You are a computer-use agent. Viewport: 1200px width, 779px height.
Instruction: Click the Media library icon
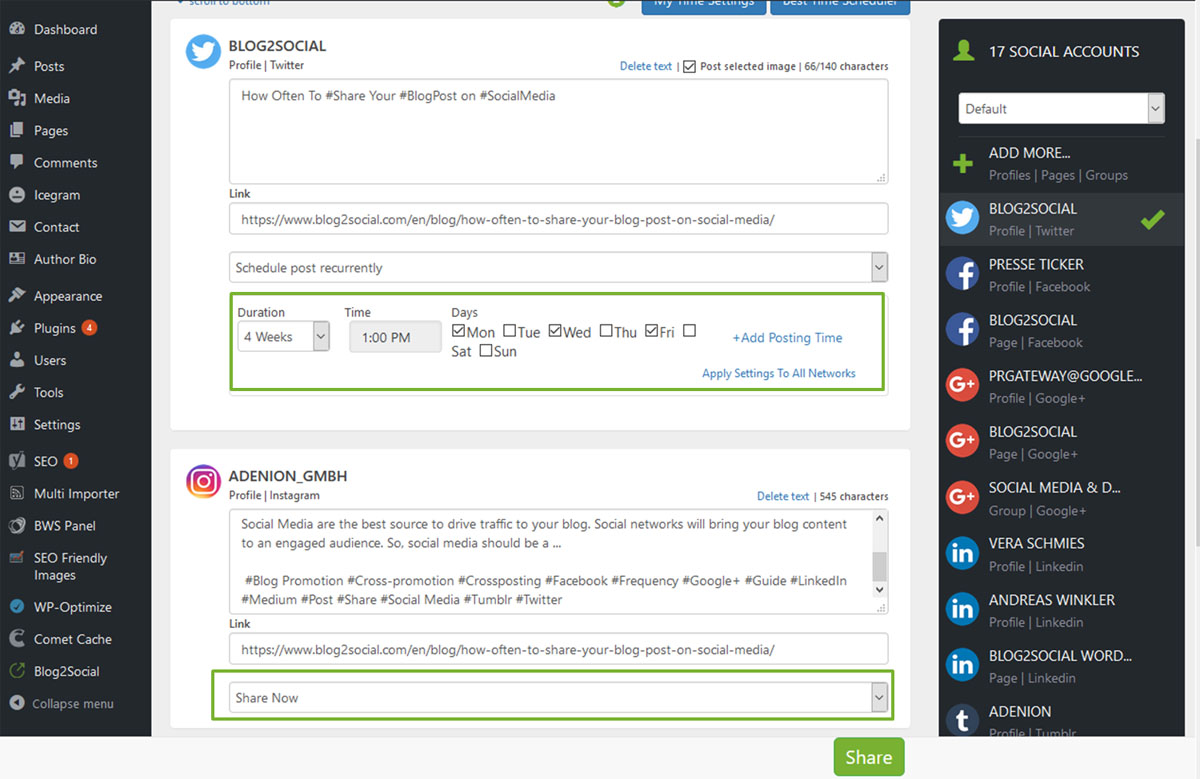[17, 98]
